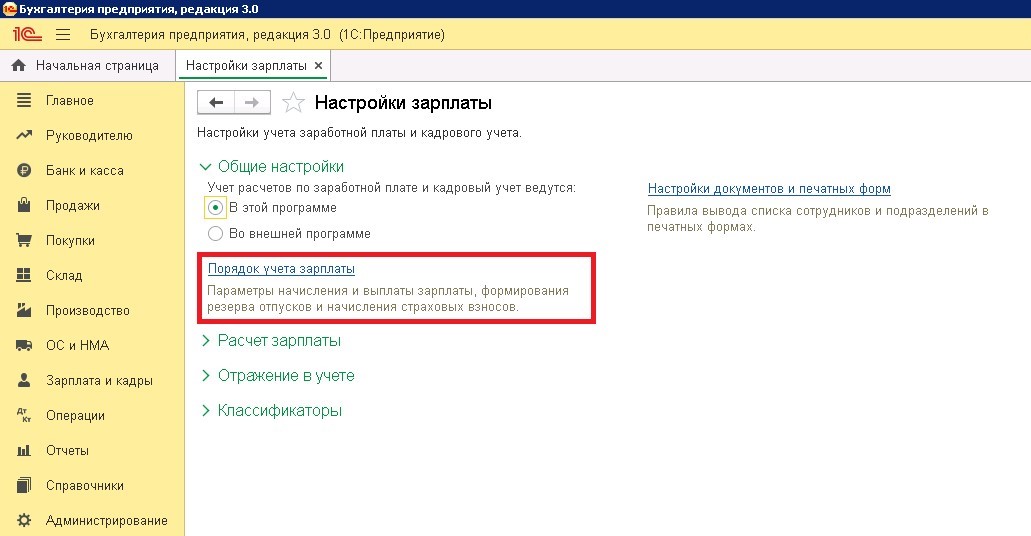Open the Покупки menu section

(x=70, y=240)
